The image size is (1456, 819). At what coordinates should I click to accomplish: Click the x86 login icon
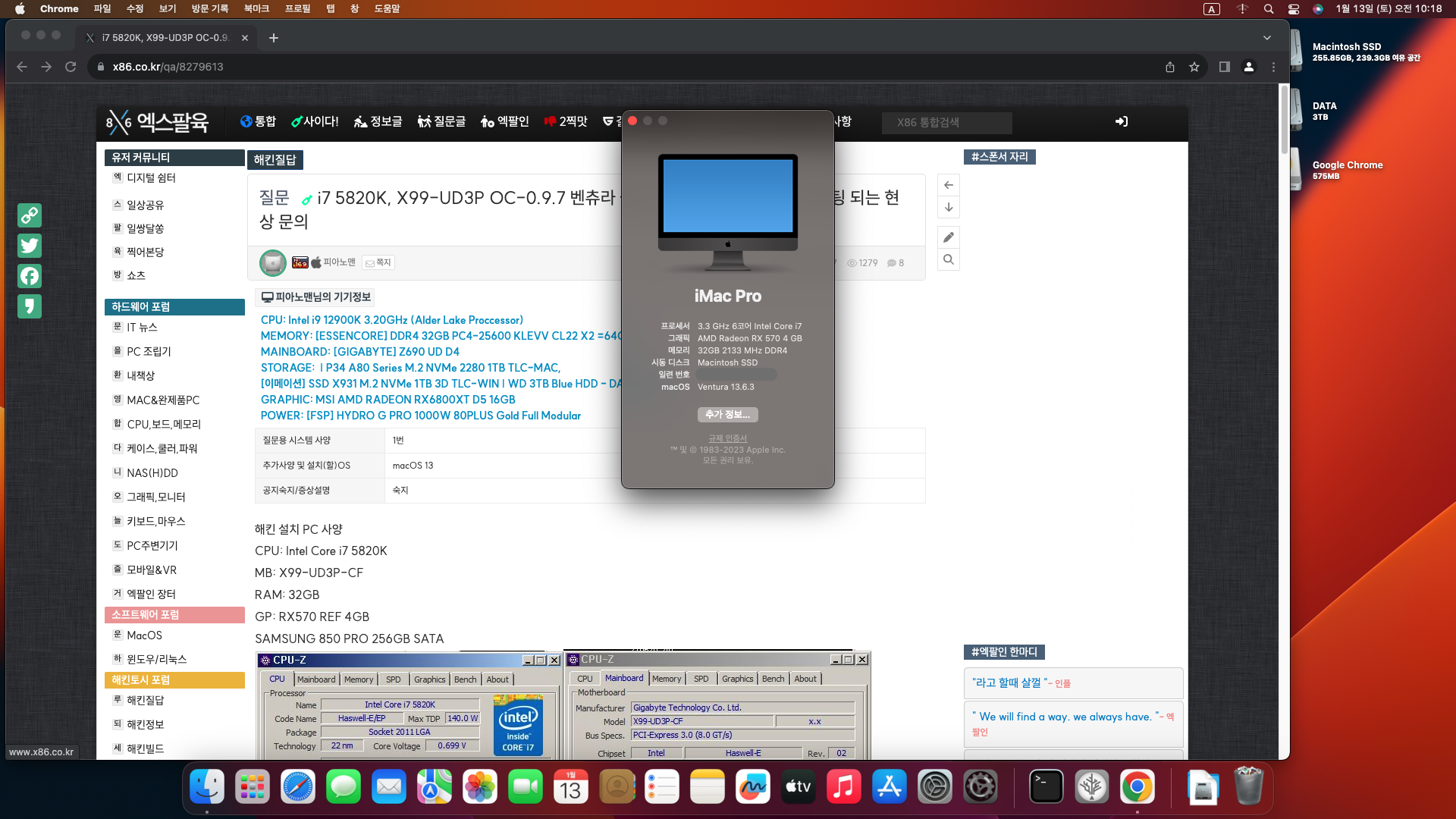click(1122, 121)
